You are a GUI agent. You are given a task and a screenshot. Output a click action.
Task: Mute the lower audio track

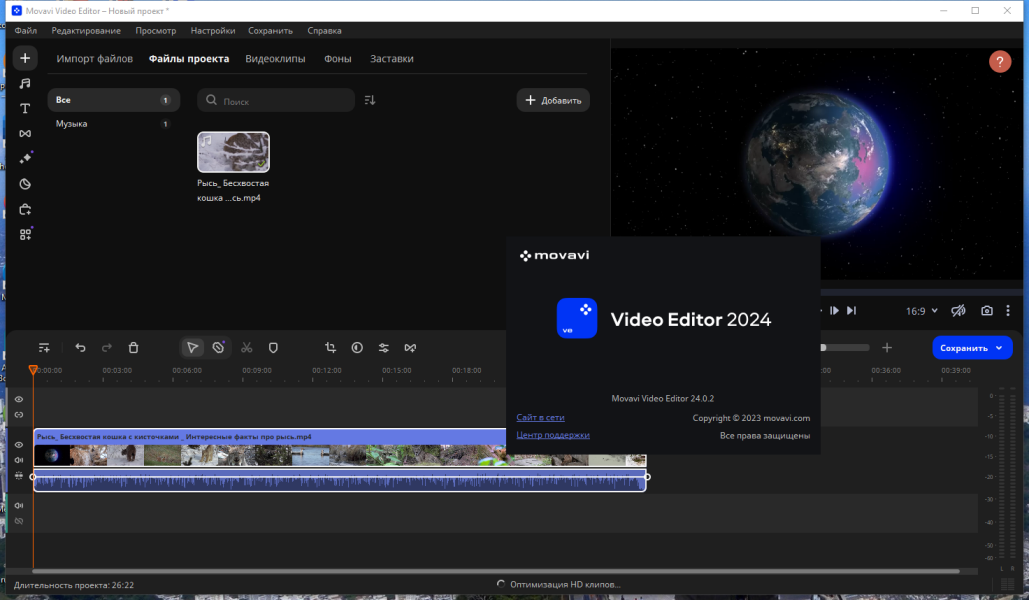tap(18, 505)
